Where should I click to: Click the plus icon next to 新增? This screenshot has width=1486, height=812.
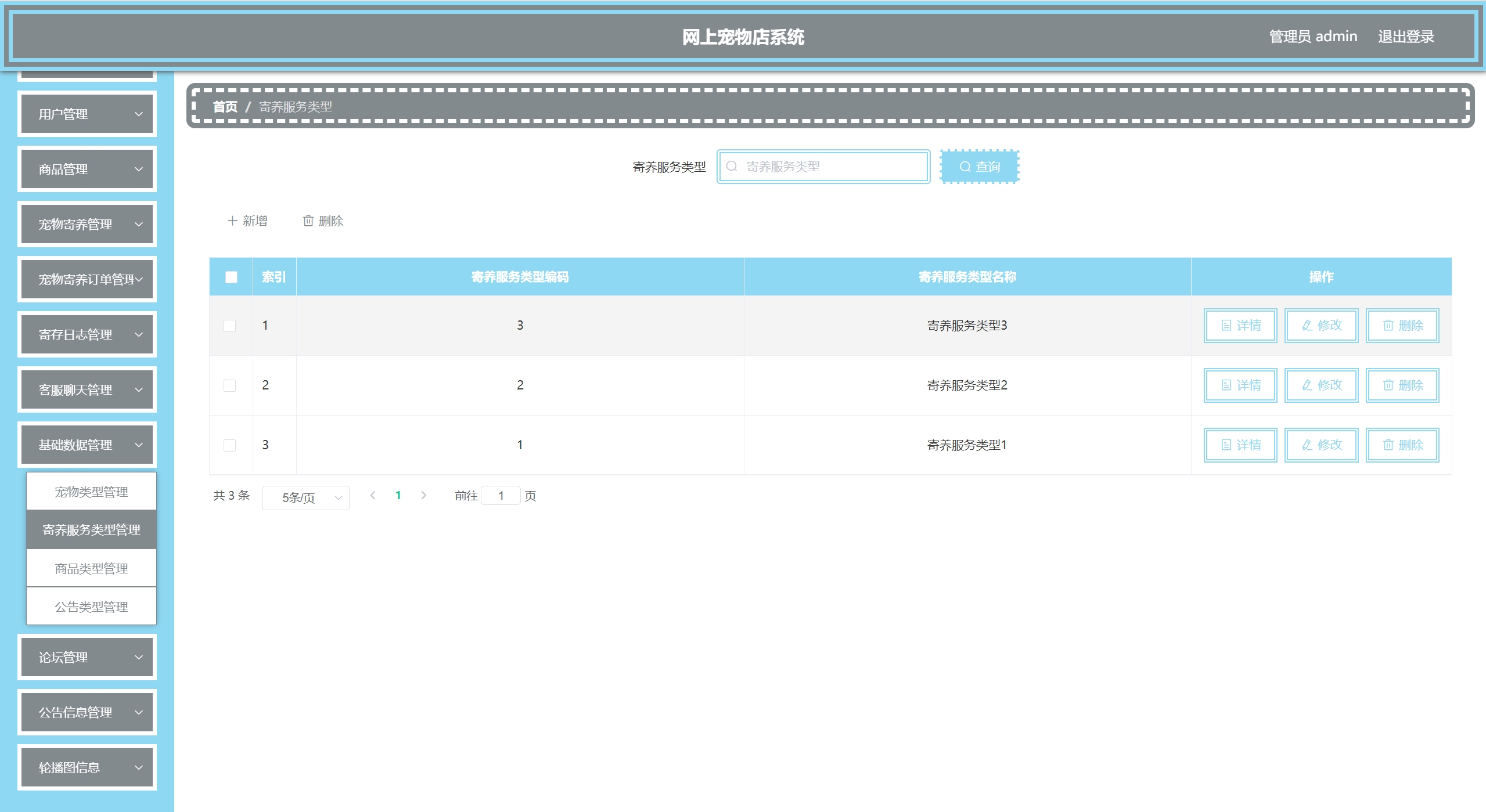(x=232, y=221)
